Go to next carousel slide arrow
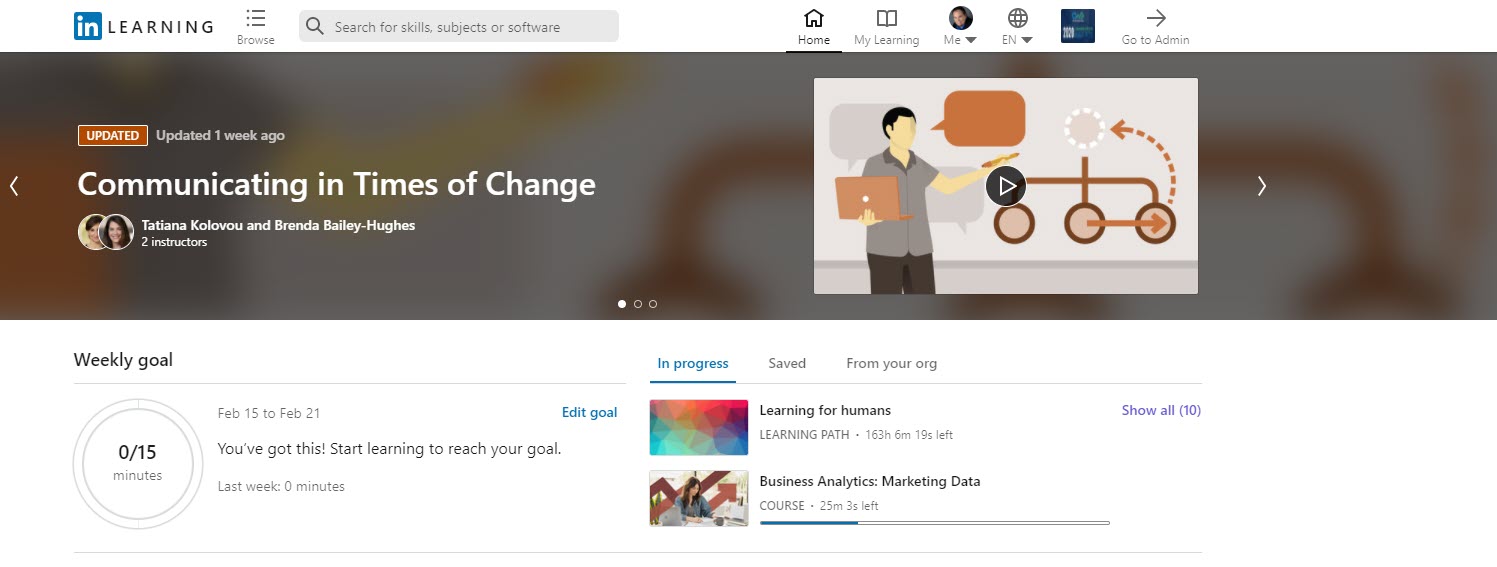This screenshot has height=567, width=1497. (x=1261, y=186)
